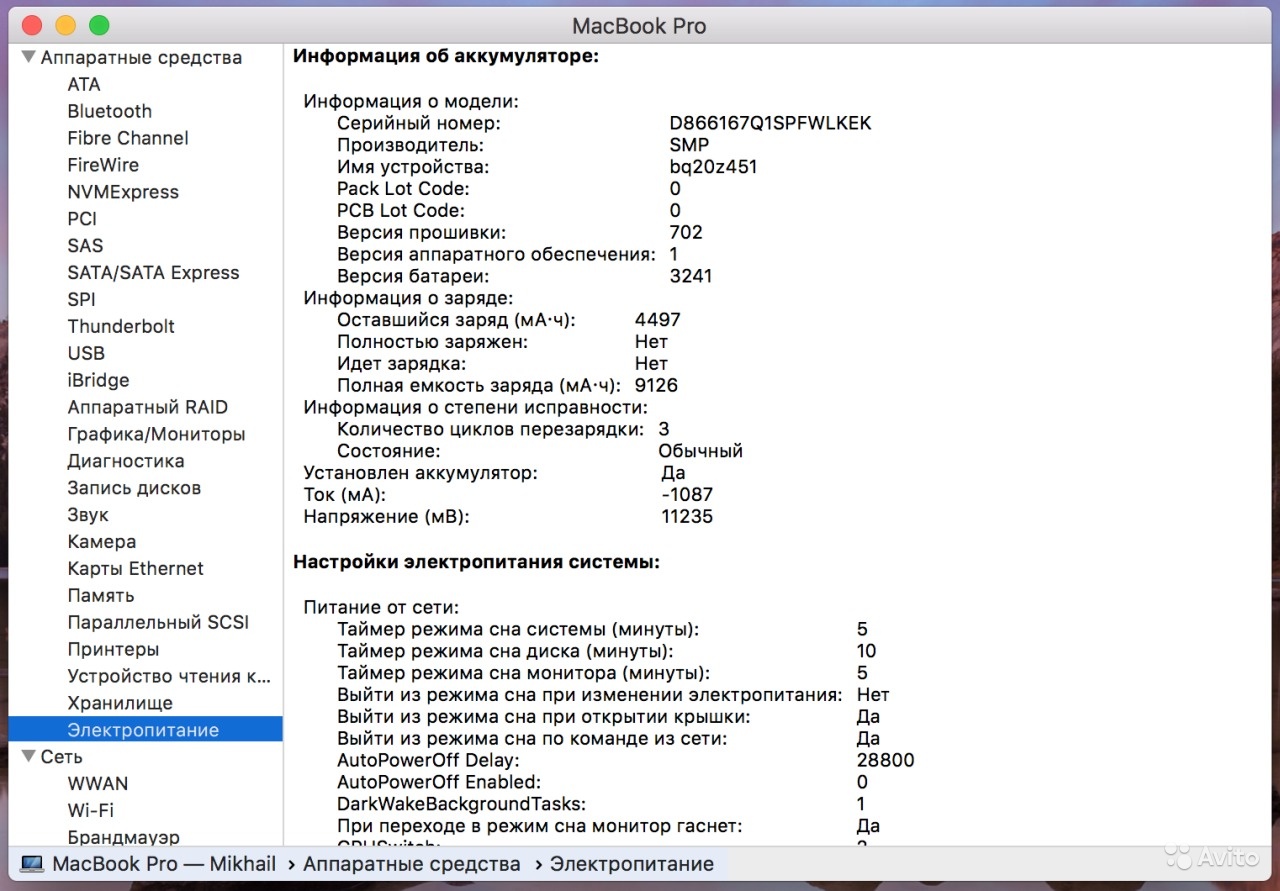This screenshot has height=891, width=1280.
Task: Click the Питание от сети label
Action: click(381, 608)
